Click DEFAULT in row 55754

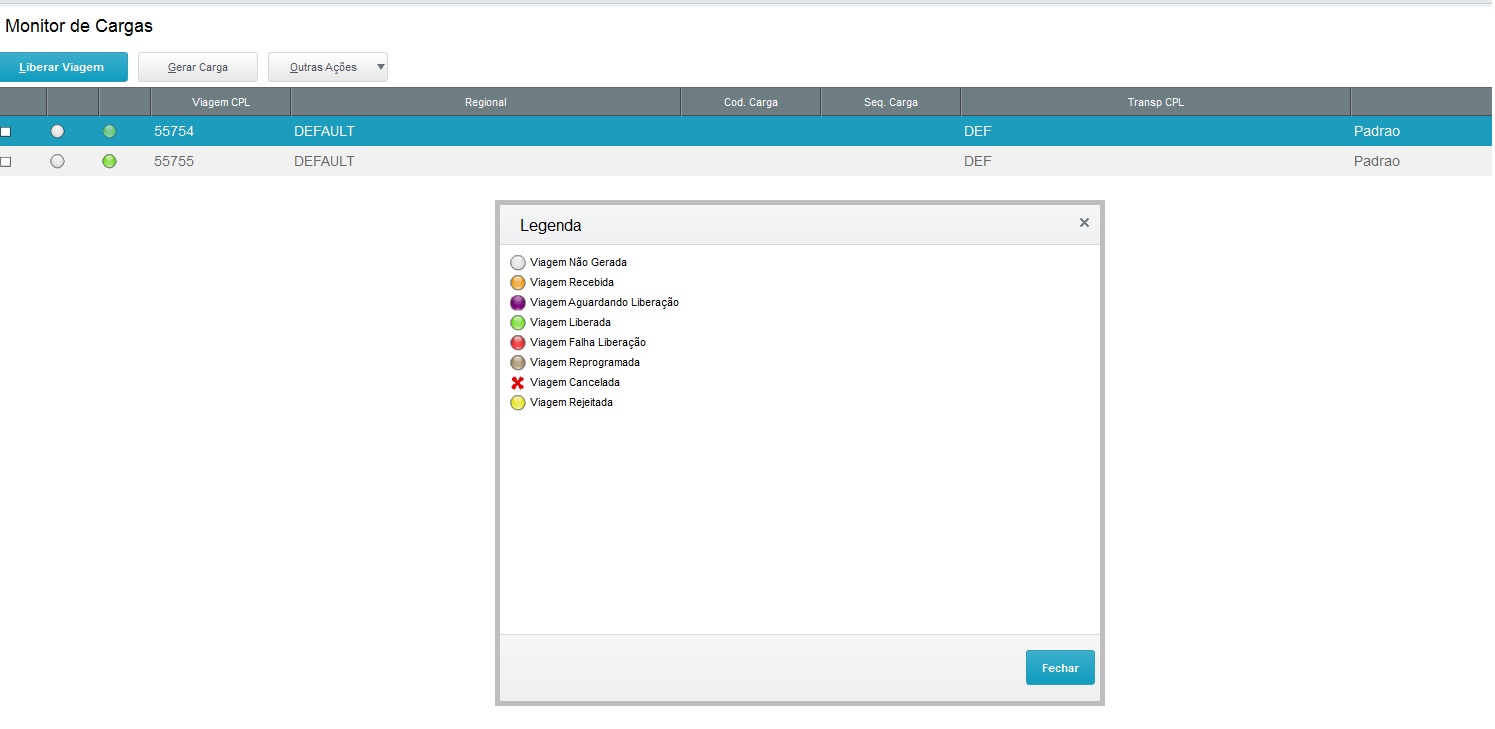[x=324, y=131]
